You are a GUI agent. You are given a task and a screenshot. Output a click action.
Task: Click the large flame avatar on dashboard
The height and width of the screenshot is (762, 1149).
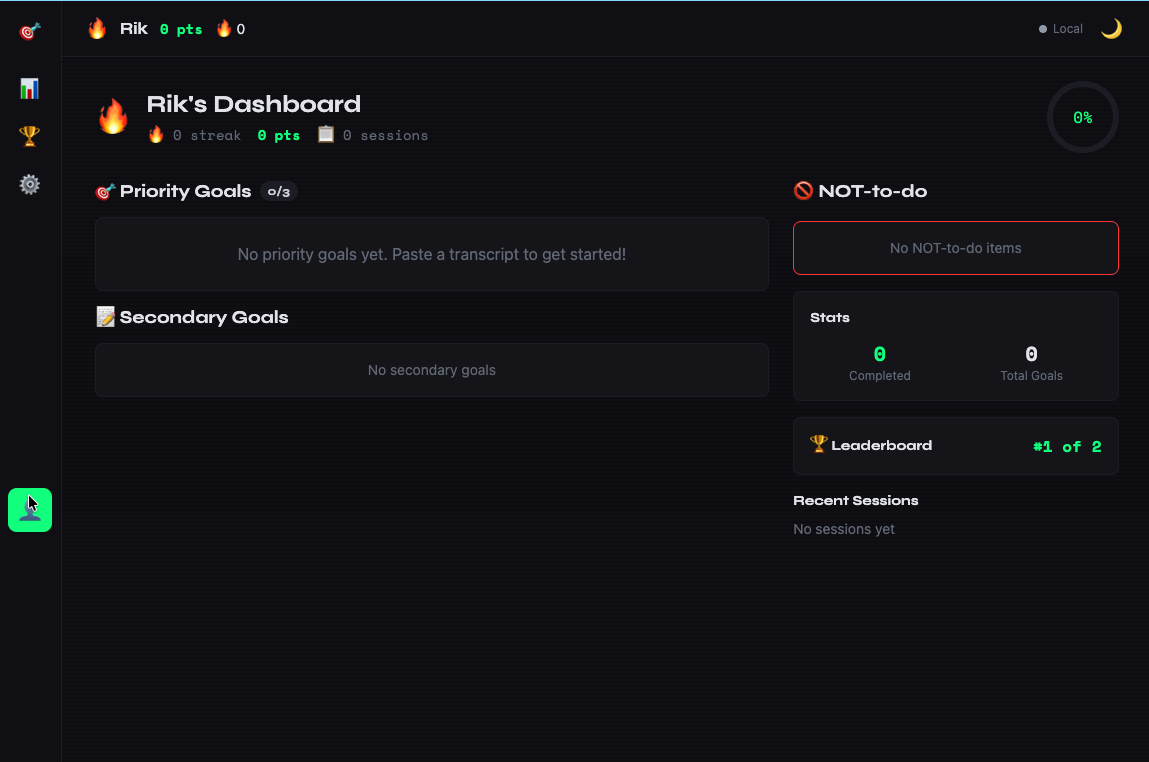pos(113,117)
